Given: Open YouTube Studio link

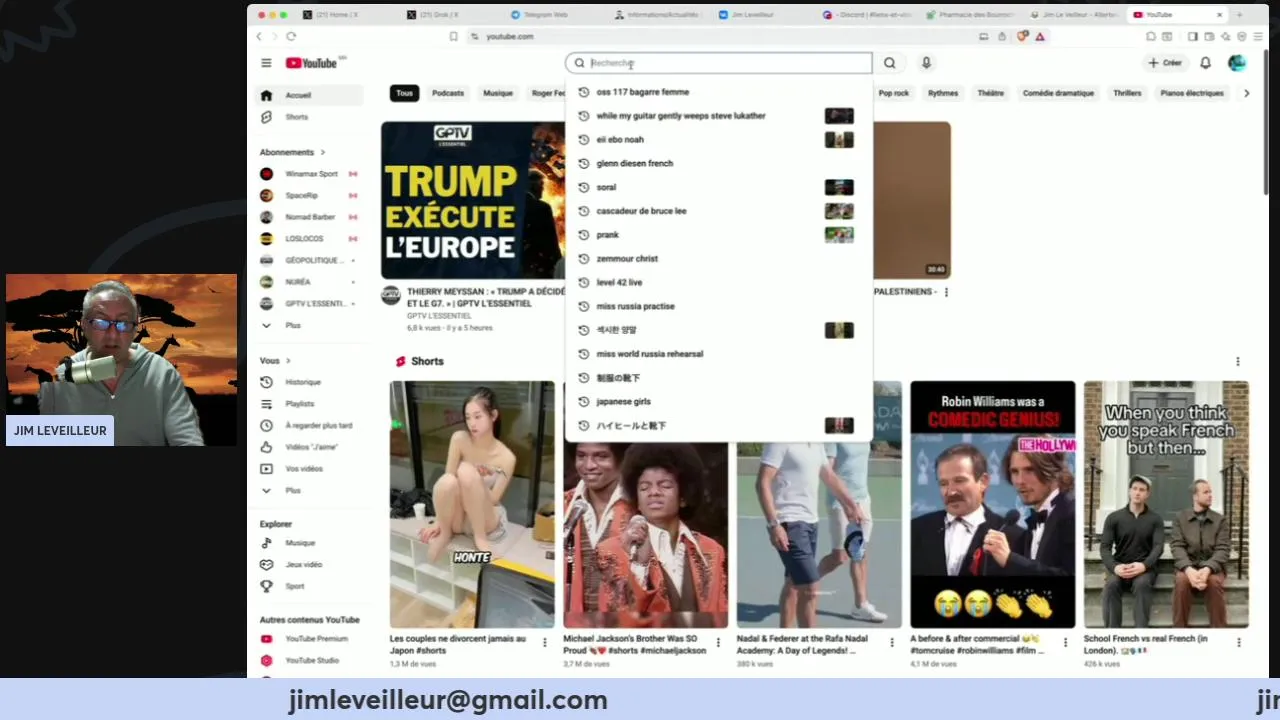Looking at the screenshot, I should pos(310,661).
